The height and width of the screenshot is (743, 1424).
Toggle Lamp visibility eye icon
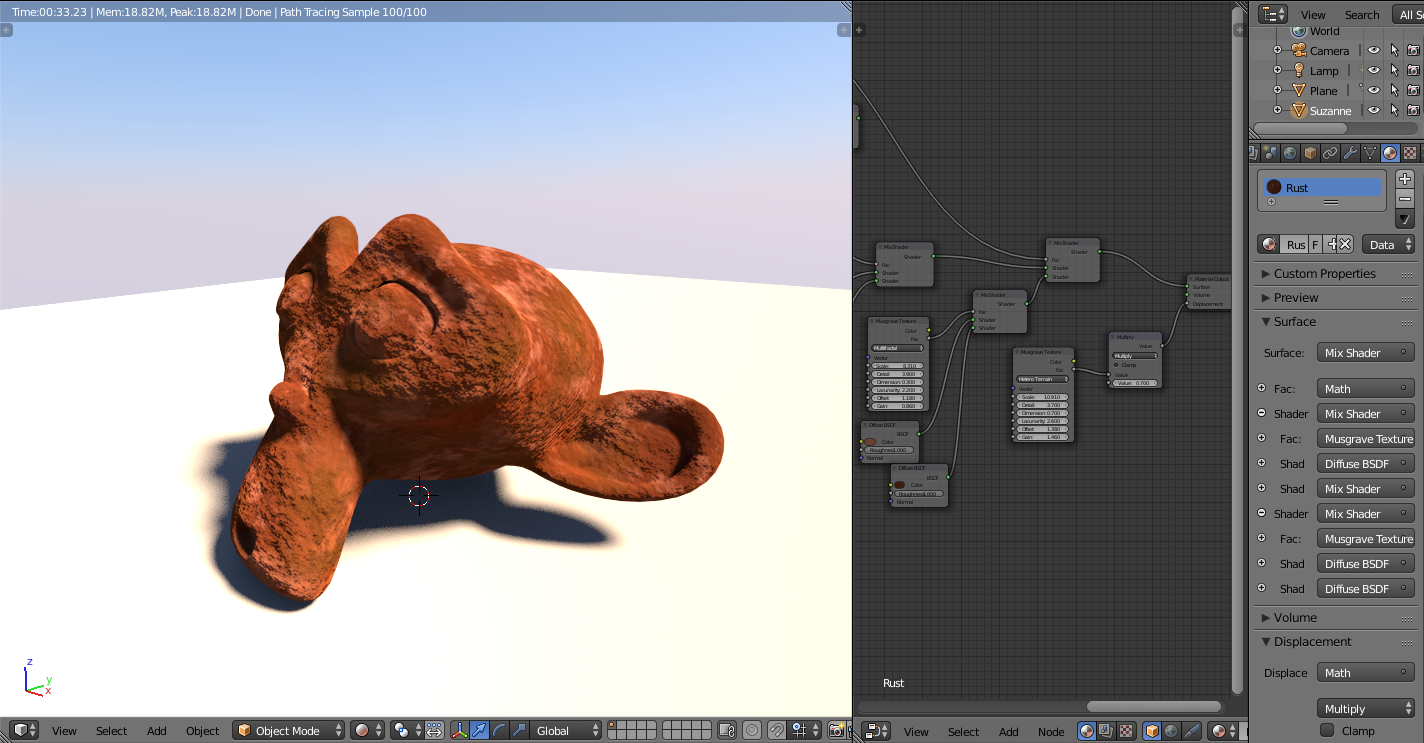[x=1374, y=71]
